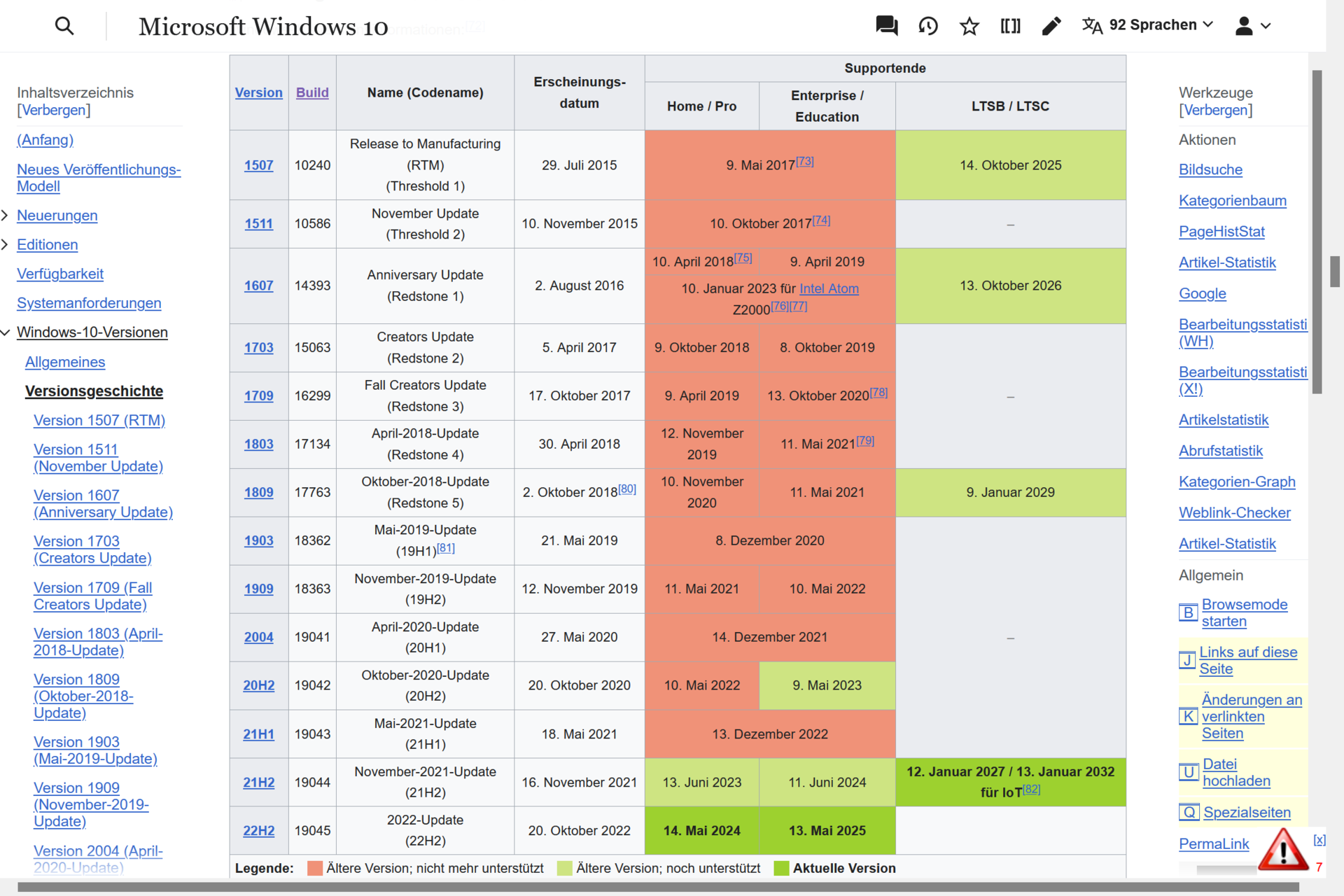Click the watchlist star icon
1344x896 pixels.
coord(969,26)
